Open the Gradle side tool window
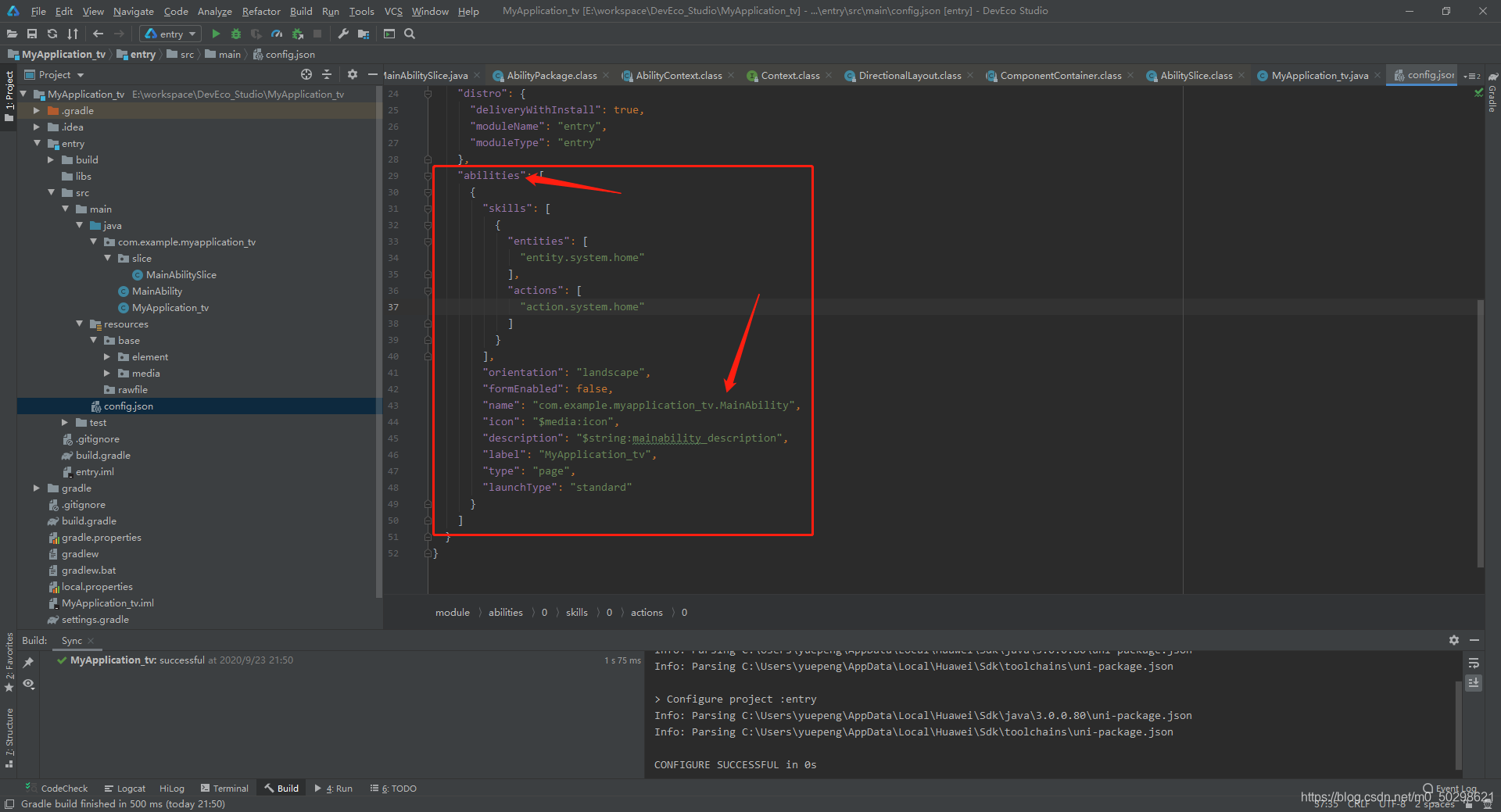The height and width of the screenshot is (812, 1501). 1492,92
